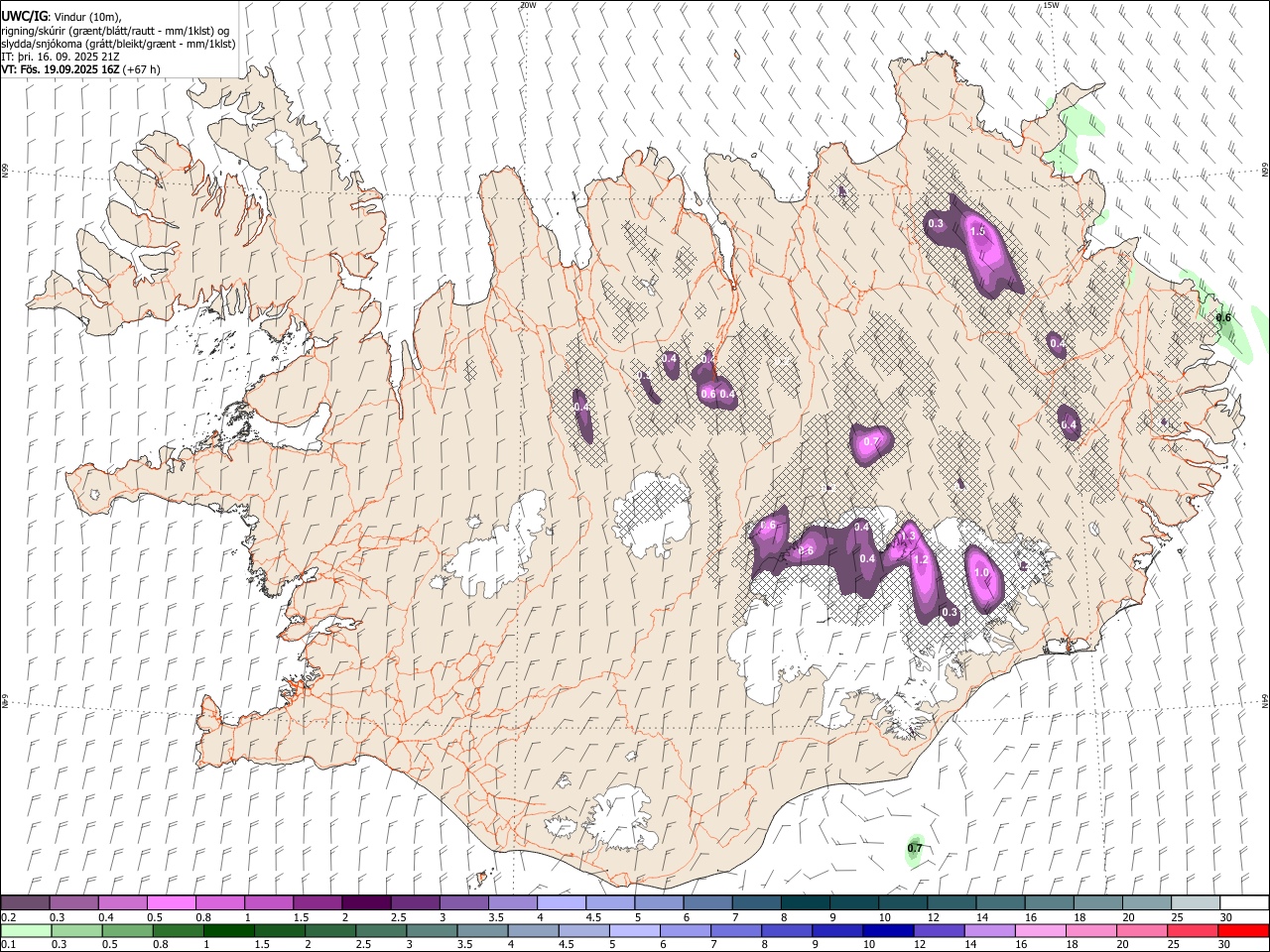Select the dusky purple 0.2 snow swatch
Screen dimensions: 1270x952
click(25, 903)
